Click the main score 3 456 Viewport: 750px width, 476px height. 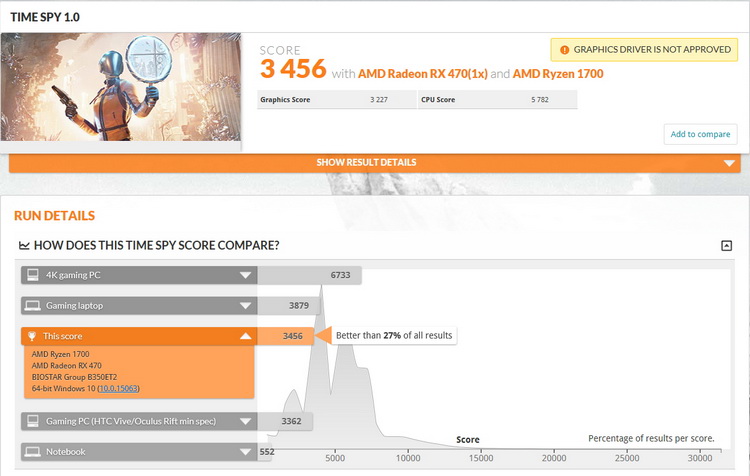[x=293, y=68]
